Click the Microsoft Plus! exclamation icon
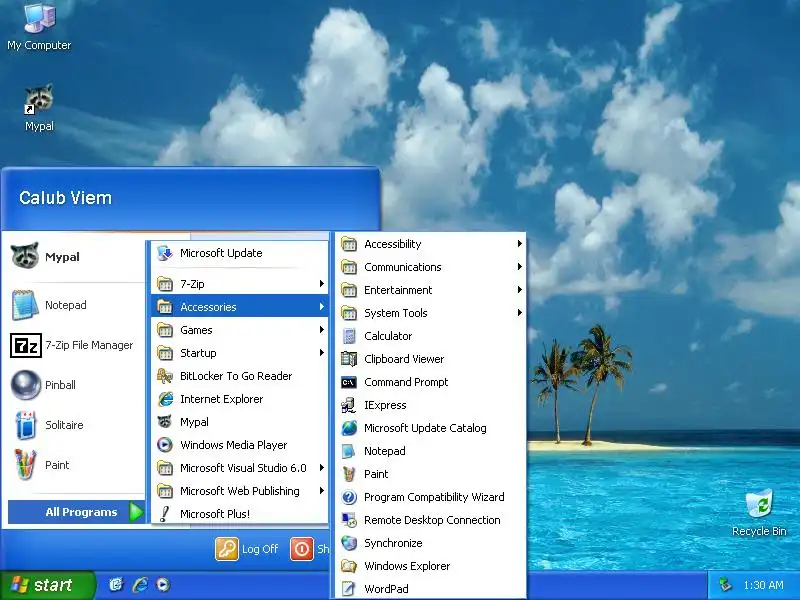The width and height of the screenshot is (800, 600). click(x=164, y=514)
